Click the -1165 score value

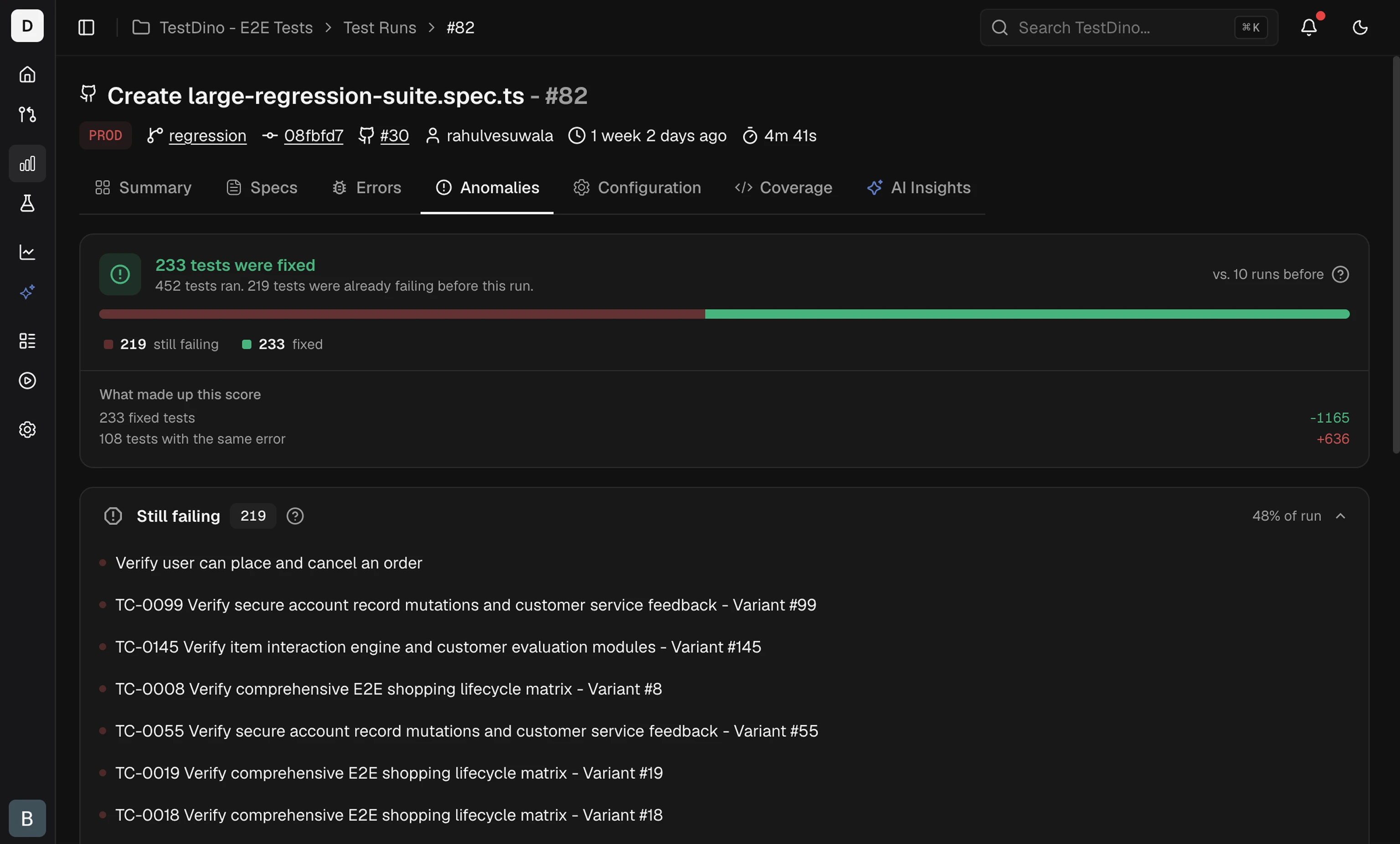click(x=1329, y=418)
